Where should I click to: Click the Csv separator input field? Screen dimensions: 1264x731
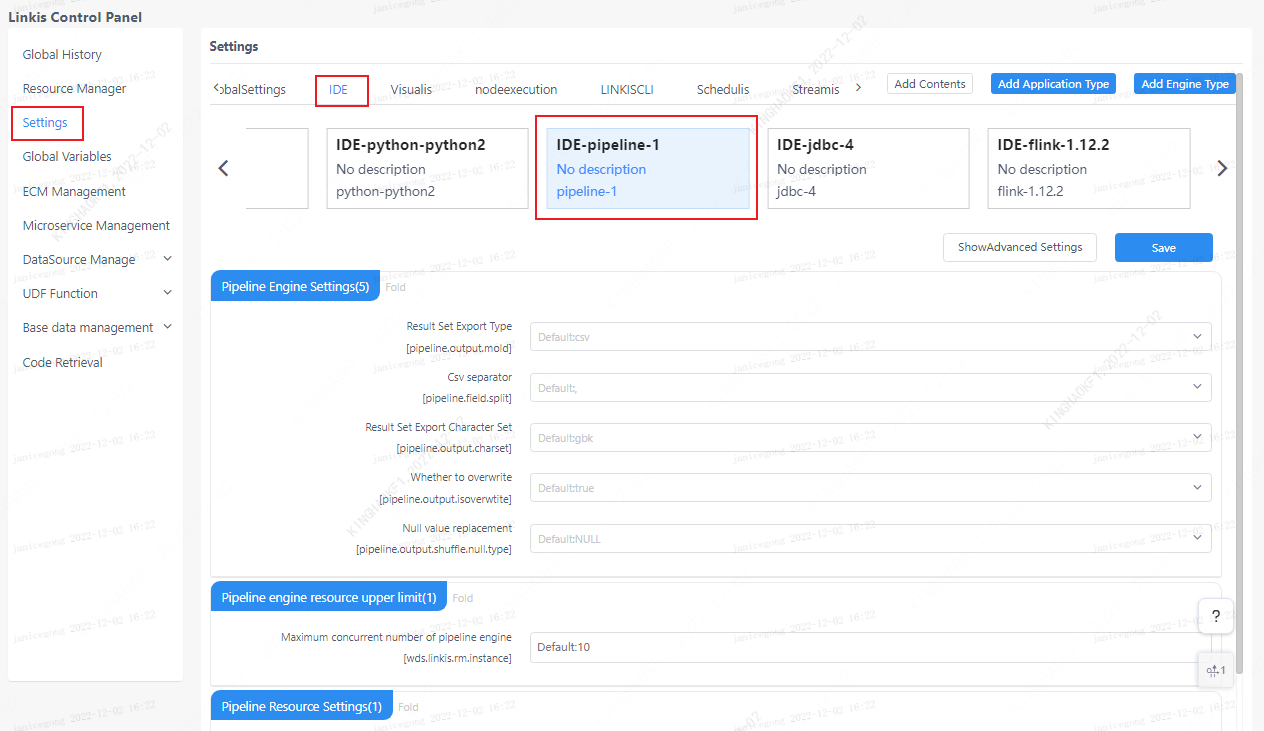(x=869, y=388)
